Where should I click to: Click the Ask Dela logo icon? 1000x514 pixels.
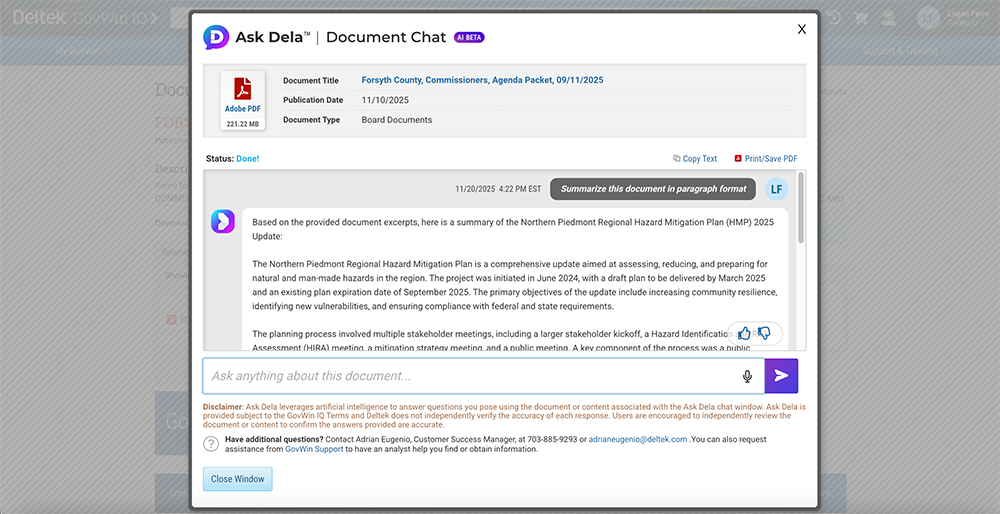pos(216,37)
